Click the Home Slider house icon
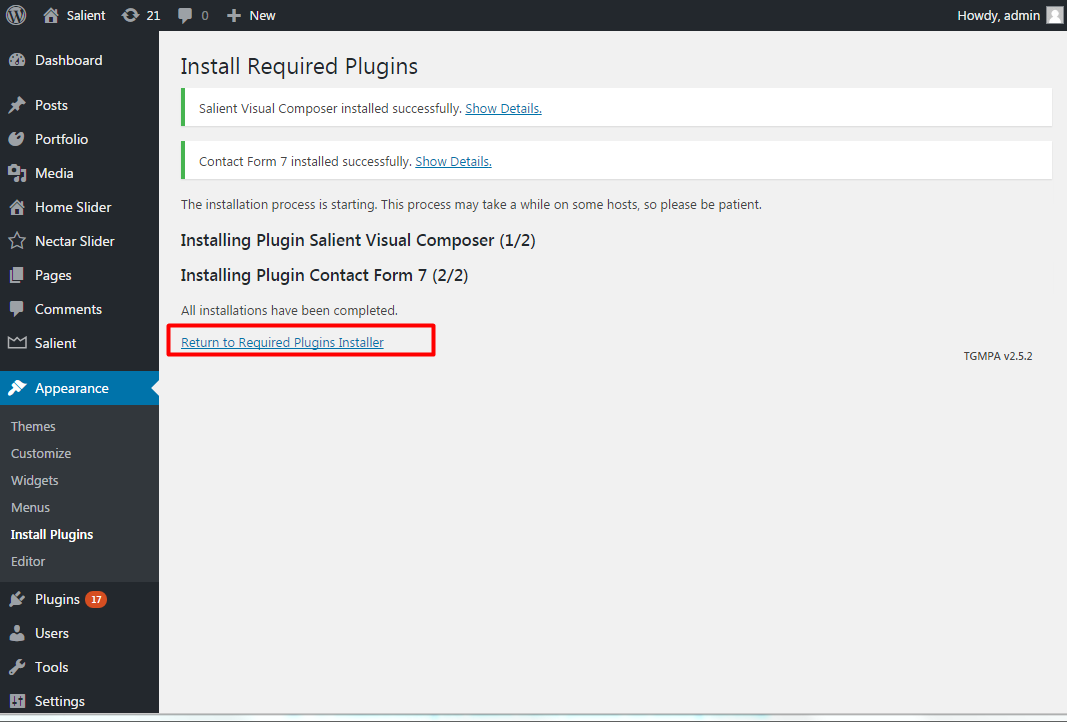The image size is (1067, 722). [17, 207]
